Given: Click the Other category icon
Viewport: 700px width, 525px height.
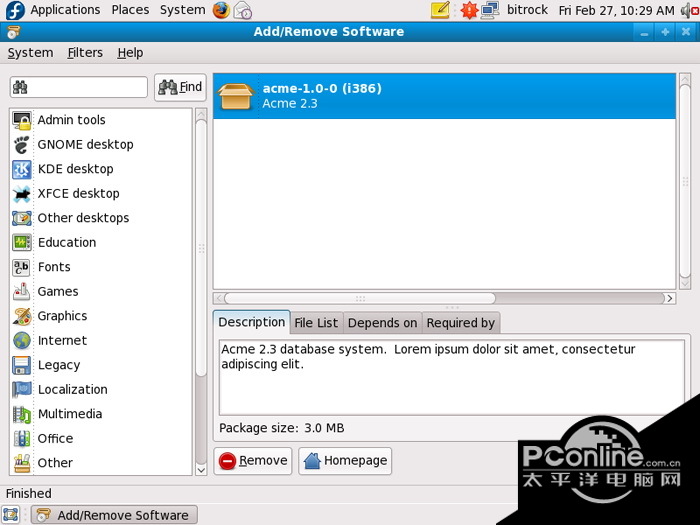Looking at the screenshot, I should [x=21, y=463].
